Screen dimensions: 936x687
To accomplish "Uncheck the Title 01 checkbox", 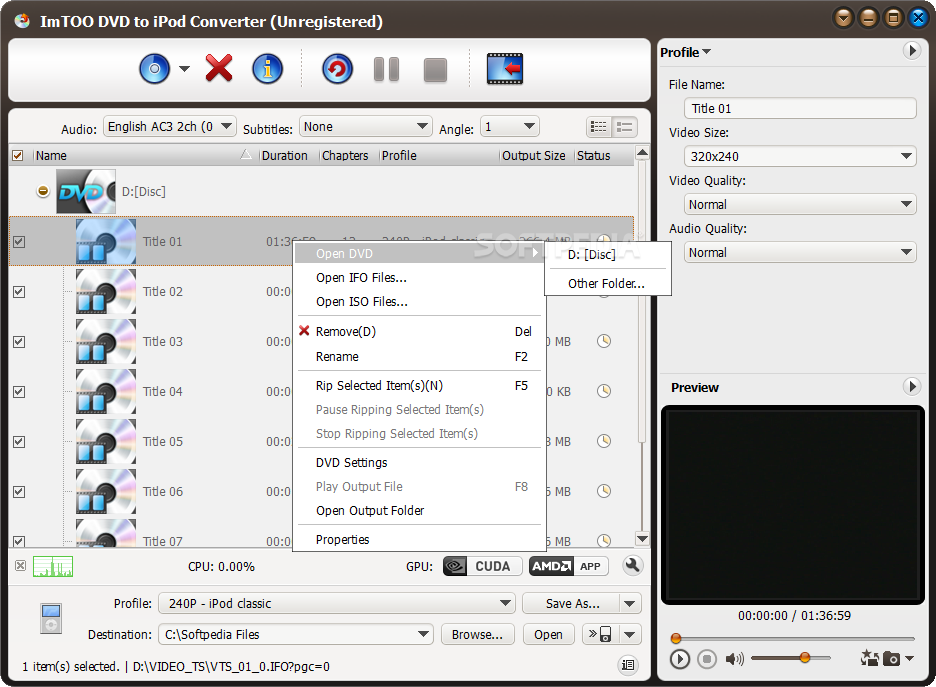I will coord(19,242).
